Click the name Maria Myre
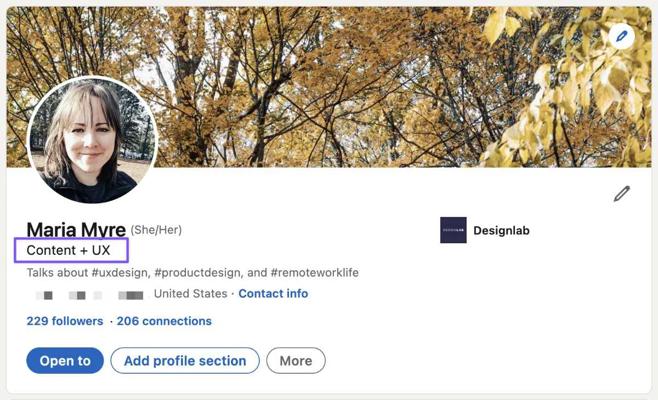Screen dimensions: 658x400 (76, 230)
